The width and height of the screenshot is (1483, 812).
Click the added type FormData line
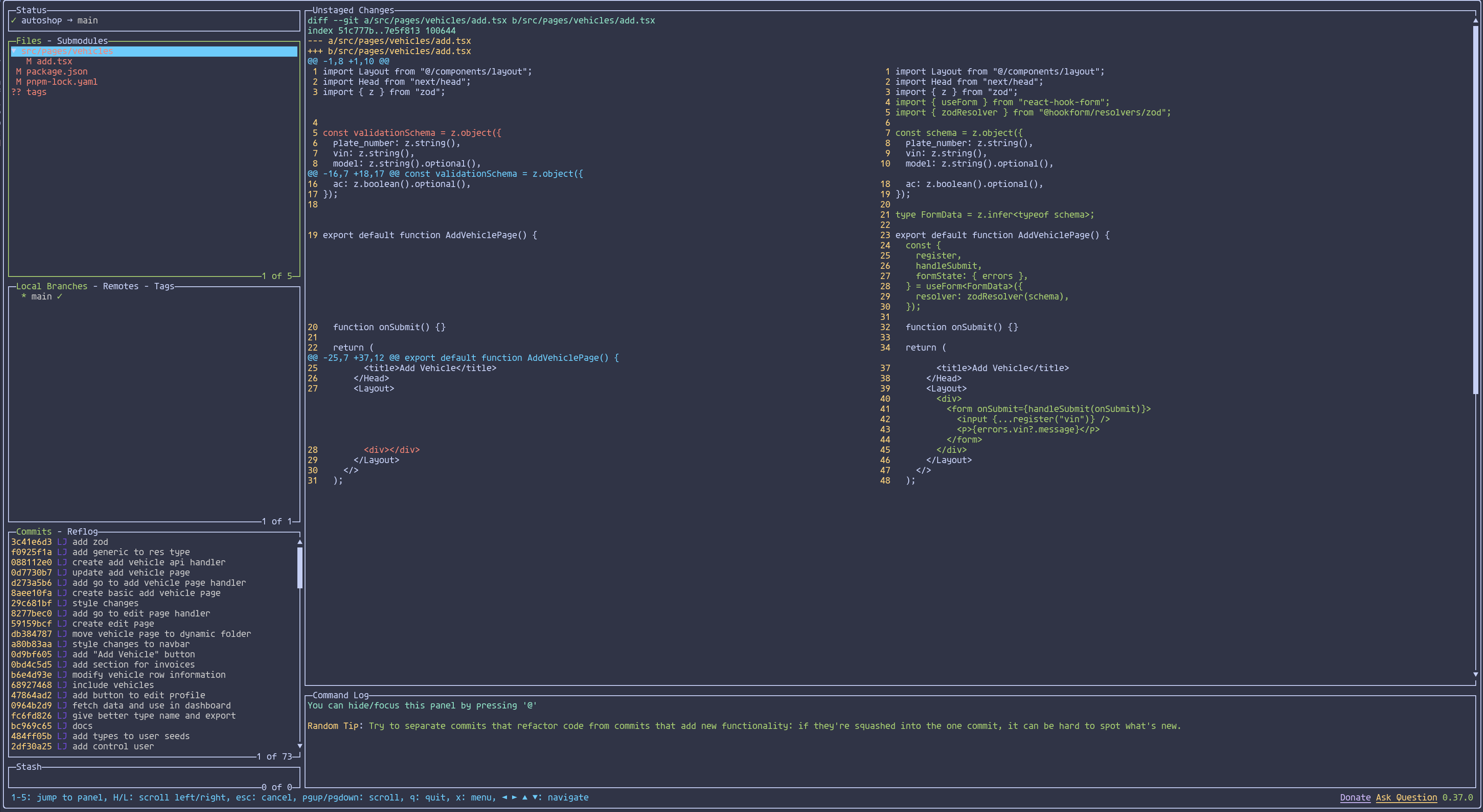pos(994,215)
